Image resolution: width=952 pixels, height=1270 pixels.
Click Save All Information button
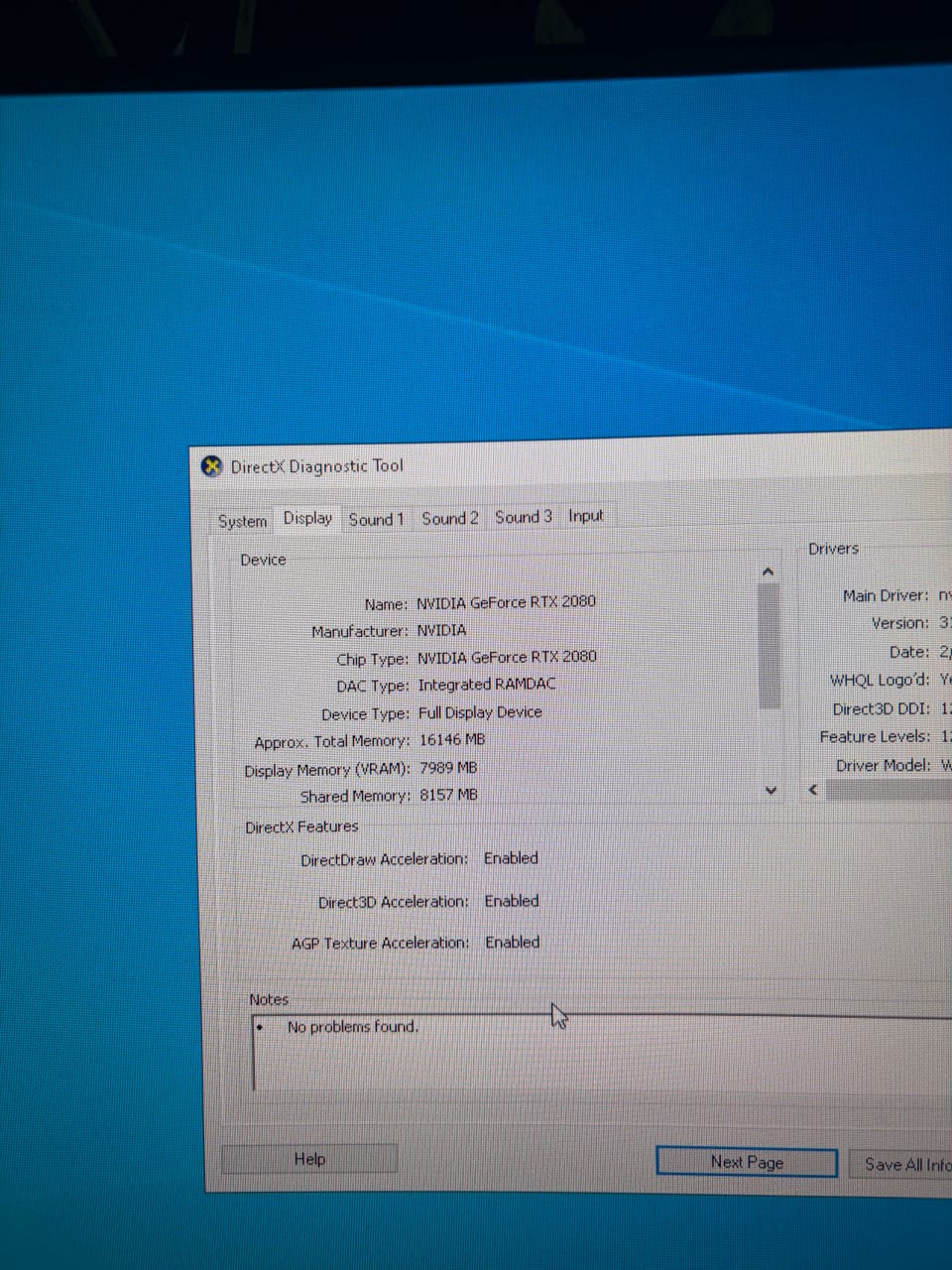[x=900, y=1165]
